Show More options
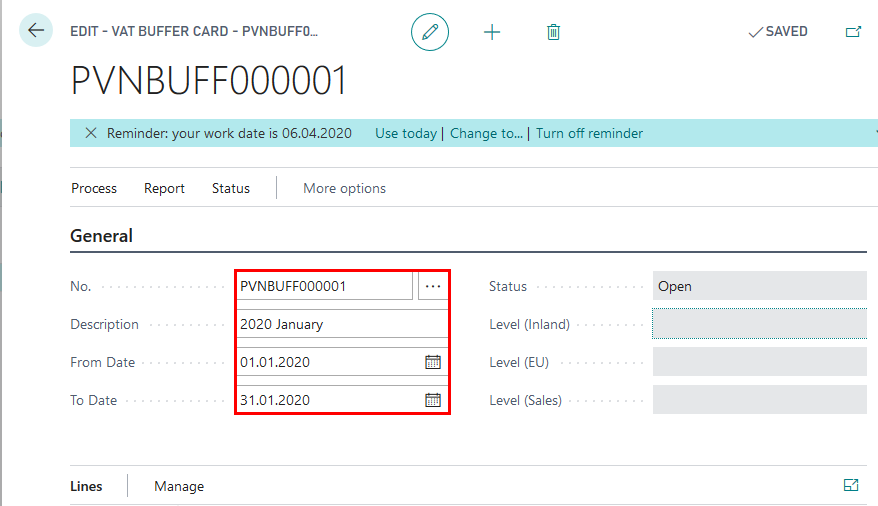878x506 pixels. coord(344,189)
